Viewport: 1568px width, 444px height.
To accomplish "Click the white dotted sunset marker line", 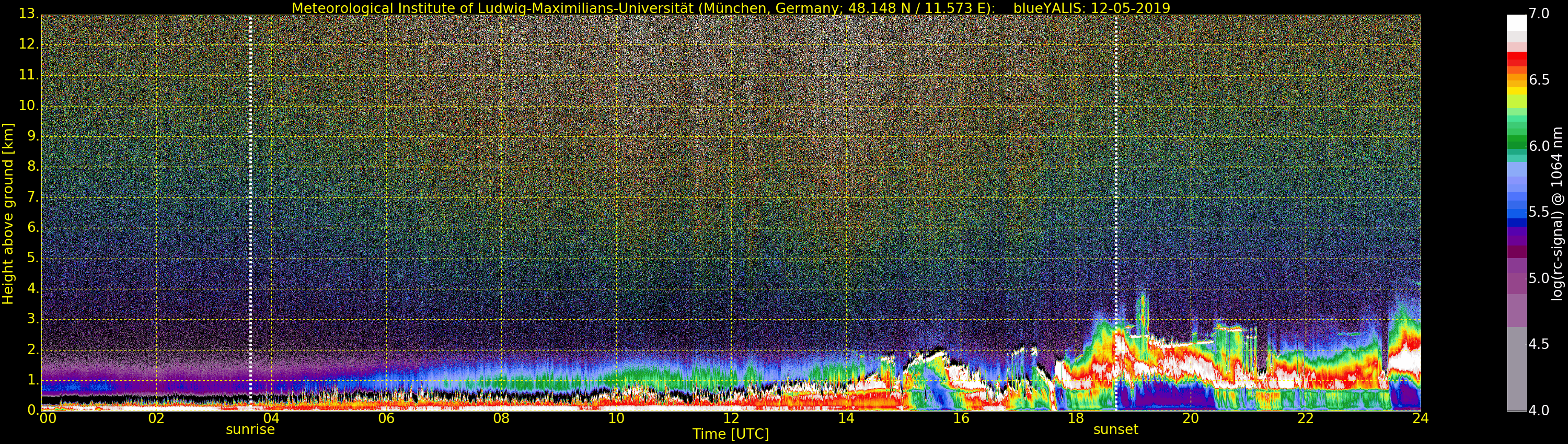I will (1116, 213).
